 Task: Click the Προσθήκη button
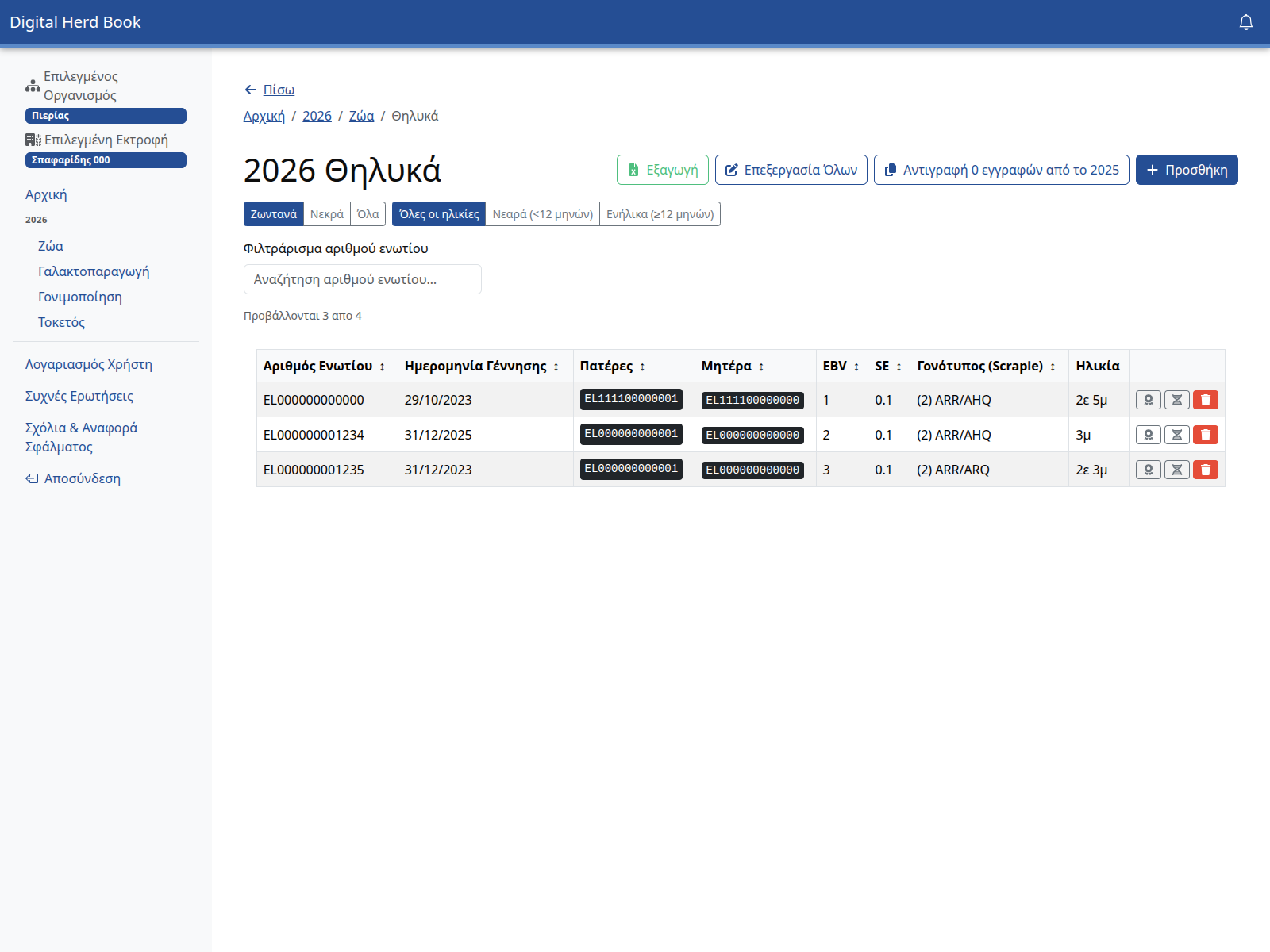click(1186, 170)
